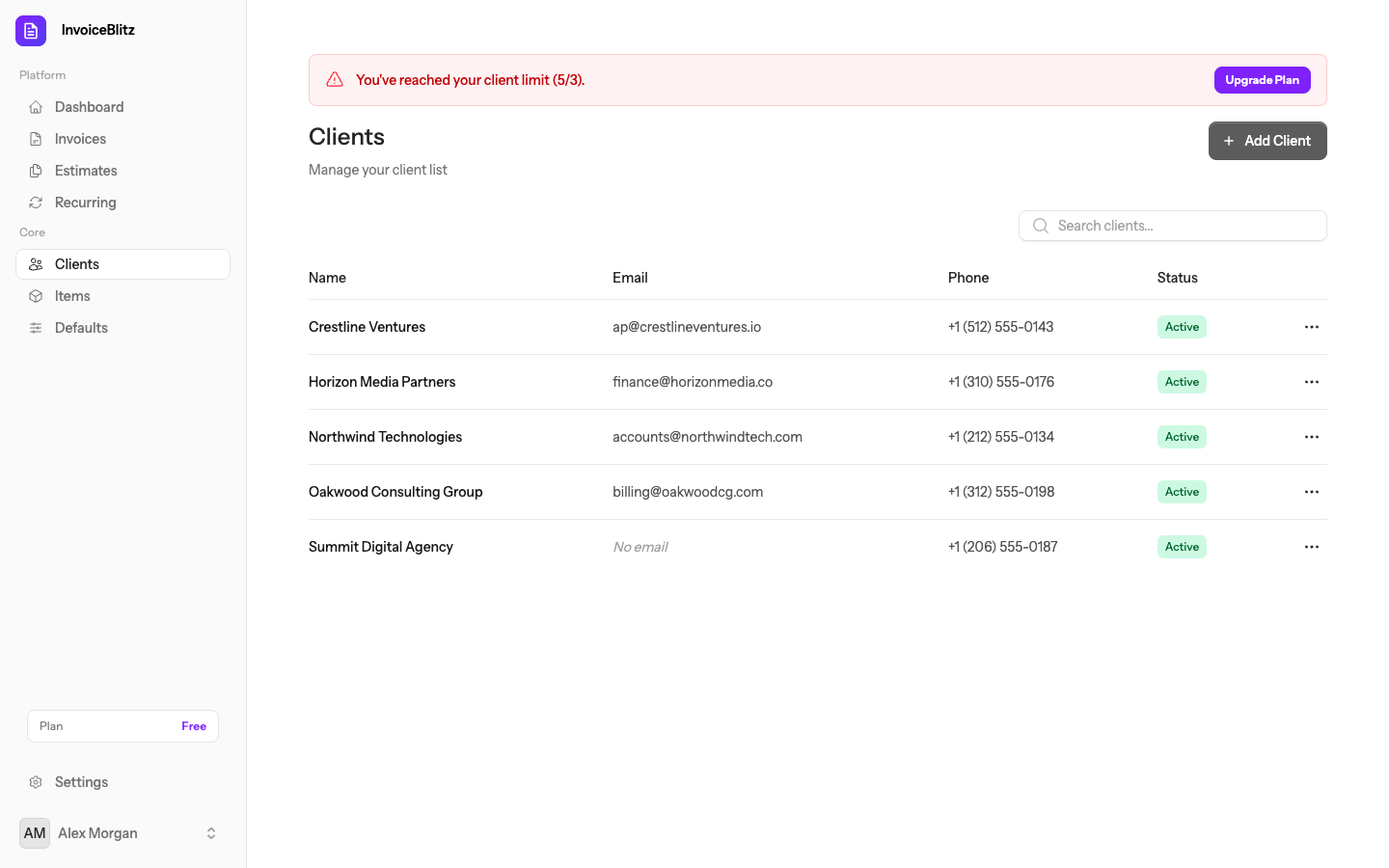Expand Alex Morgan's account chevron
The width and height of the screenshot is (1389, 868).
pos(210,832)
